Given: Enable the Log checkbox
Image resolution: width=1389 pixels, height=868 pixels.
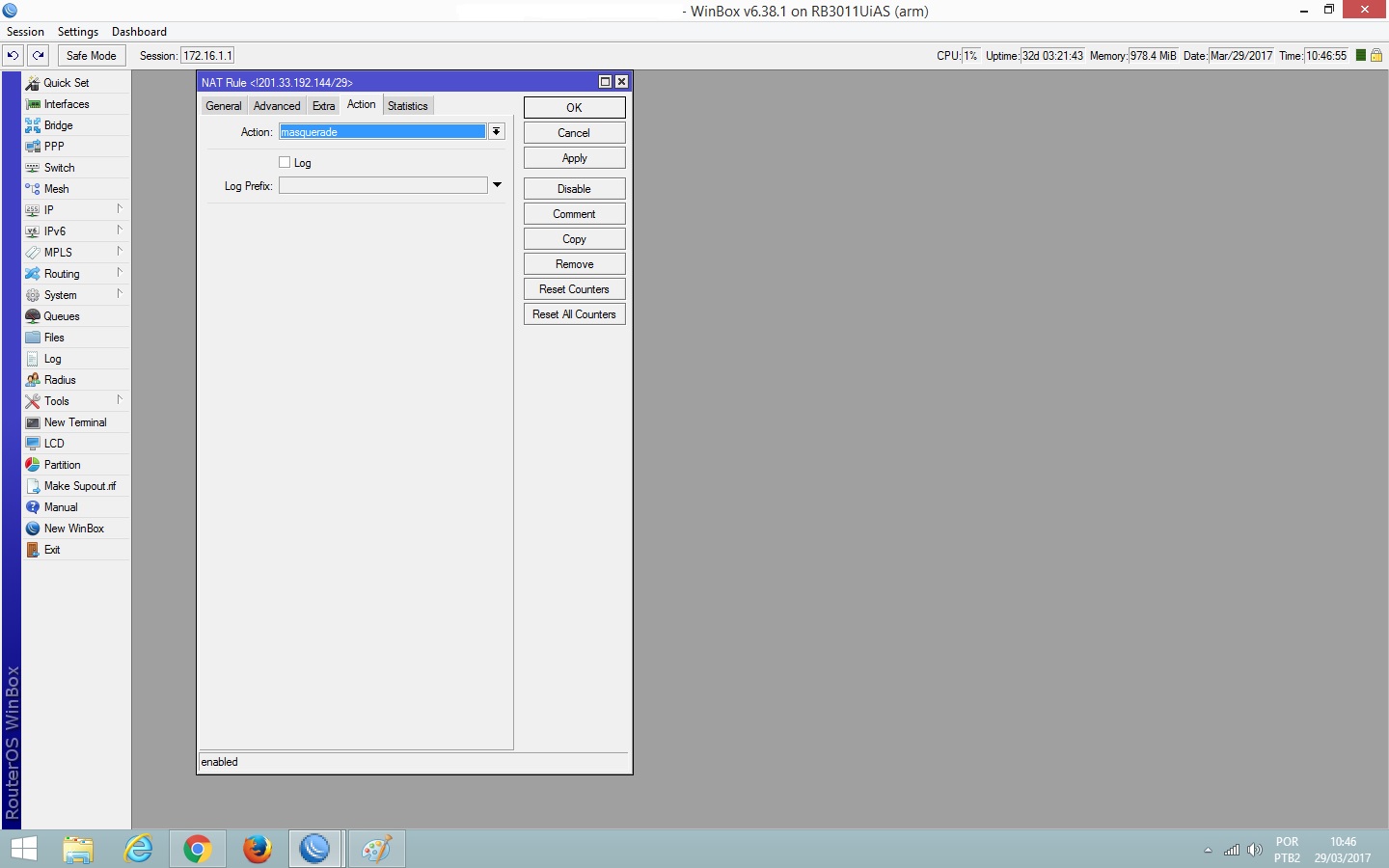Looking at the screenshot, I should (285, 163).
